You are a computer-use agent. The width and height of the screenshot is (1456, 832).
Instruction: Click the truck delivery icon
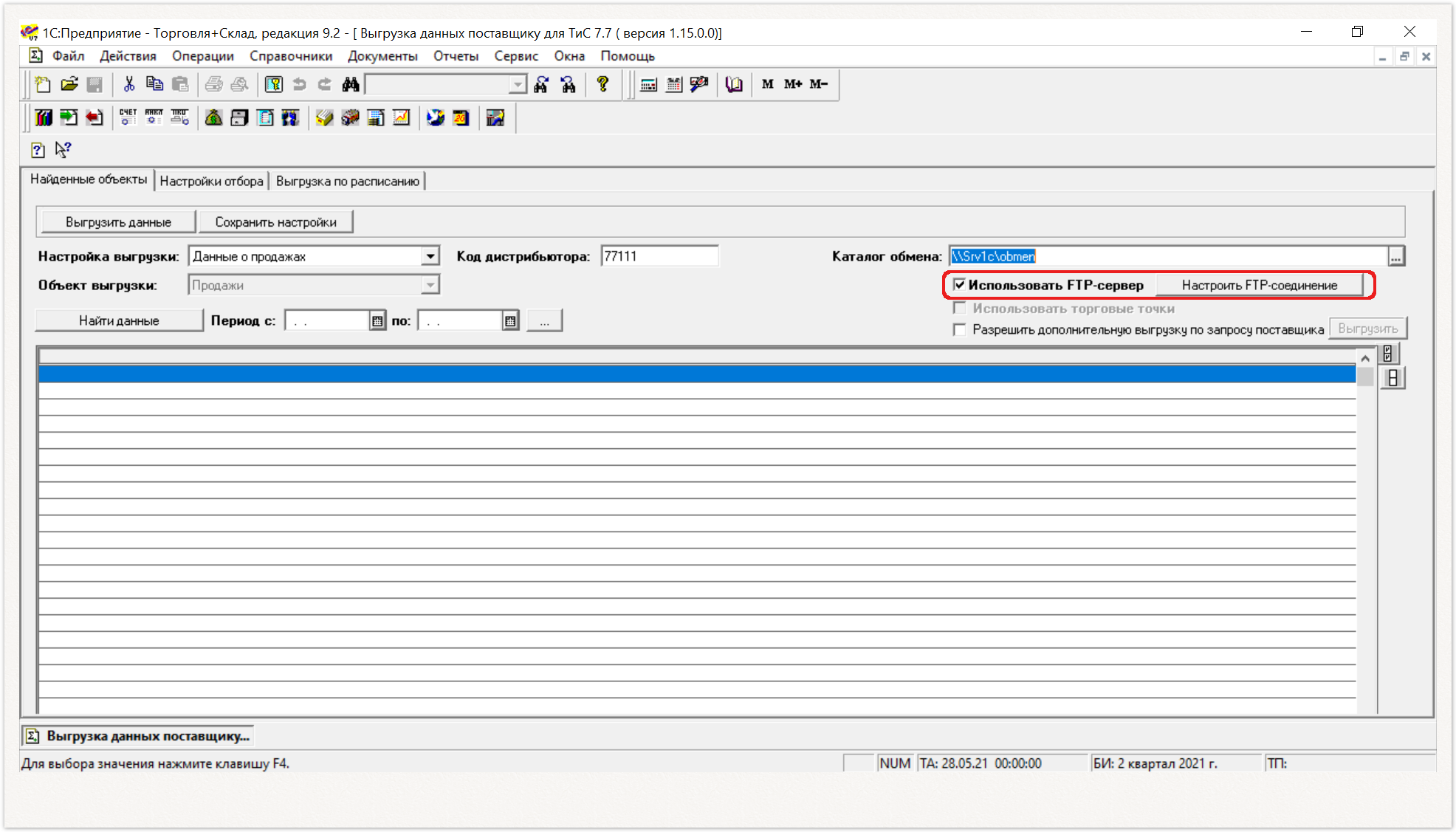(351, 117)
